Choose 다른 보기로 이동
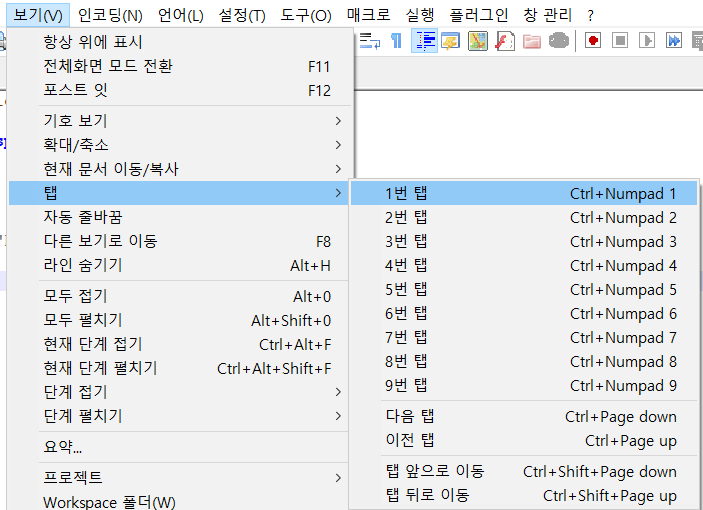The image size is (703, 510). 178,242
